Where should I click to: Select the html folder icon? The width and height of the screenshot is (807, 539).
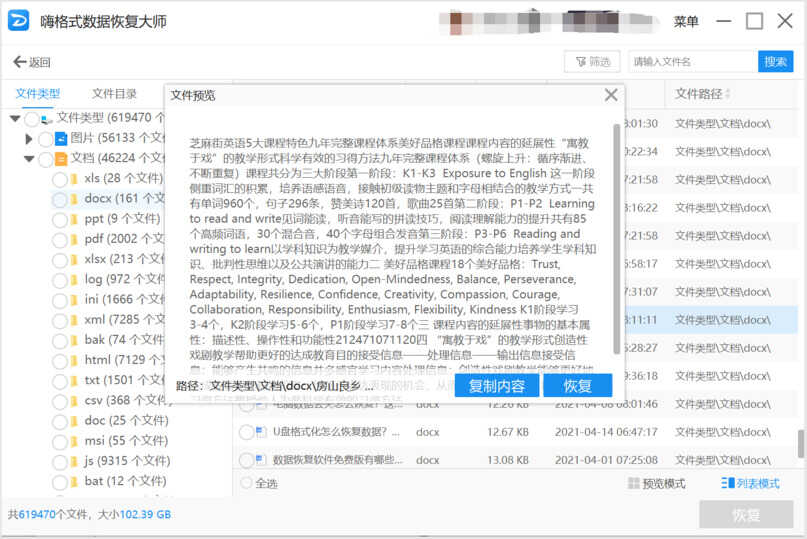[74, 361]
